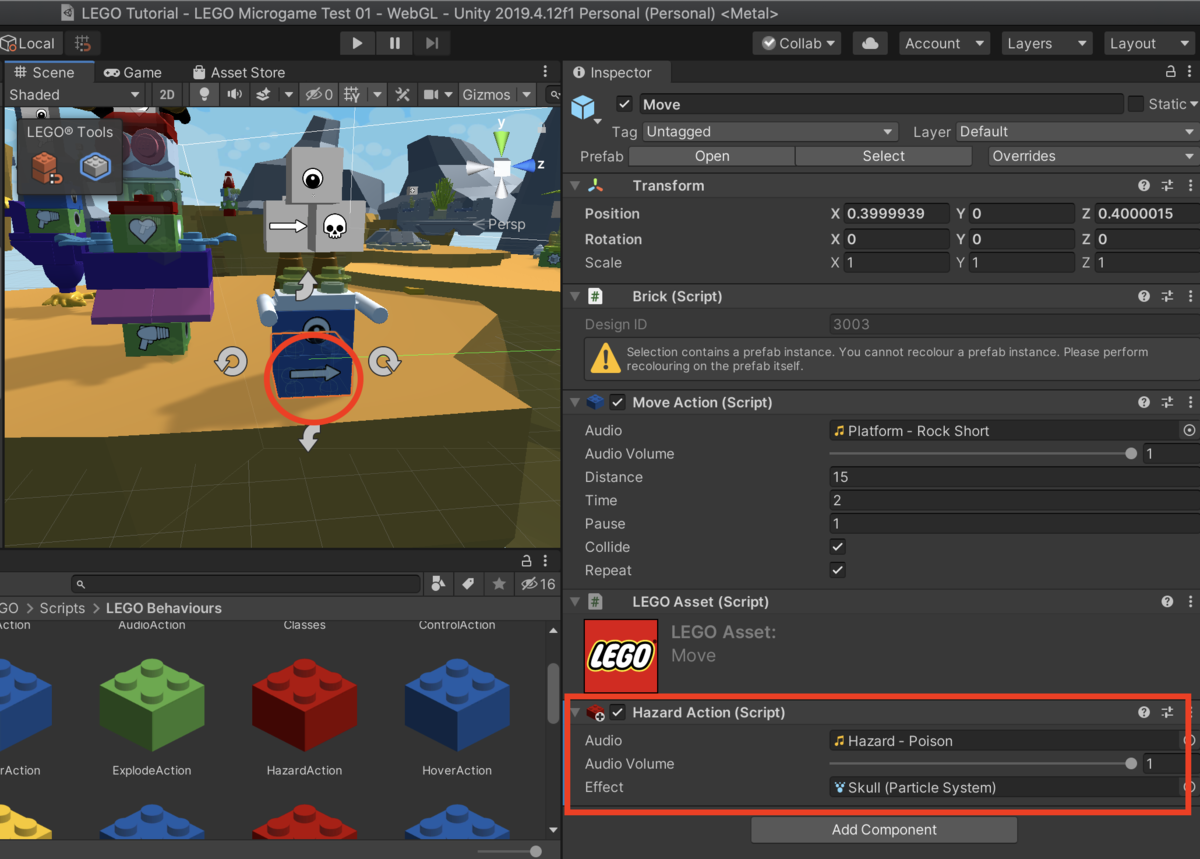Pause the game with the pause button

tap(395, 43)
